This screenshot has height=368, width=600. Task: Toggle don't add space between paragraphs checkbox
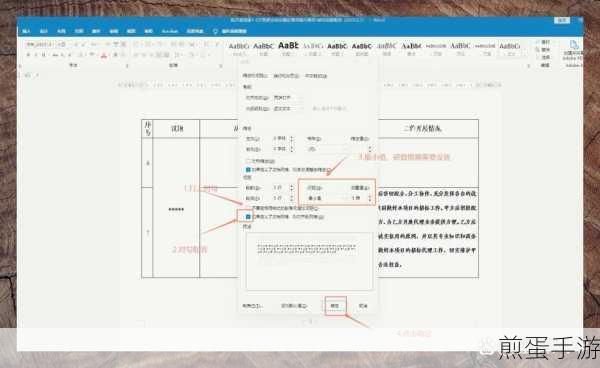click(x=248, y=208)
